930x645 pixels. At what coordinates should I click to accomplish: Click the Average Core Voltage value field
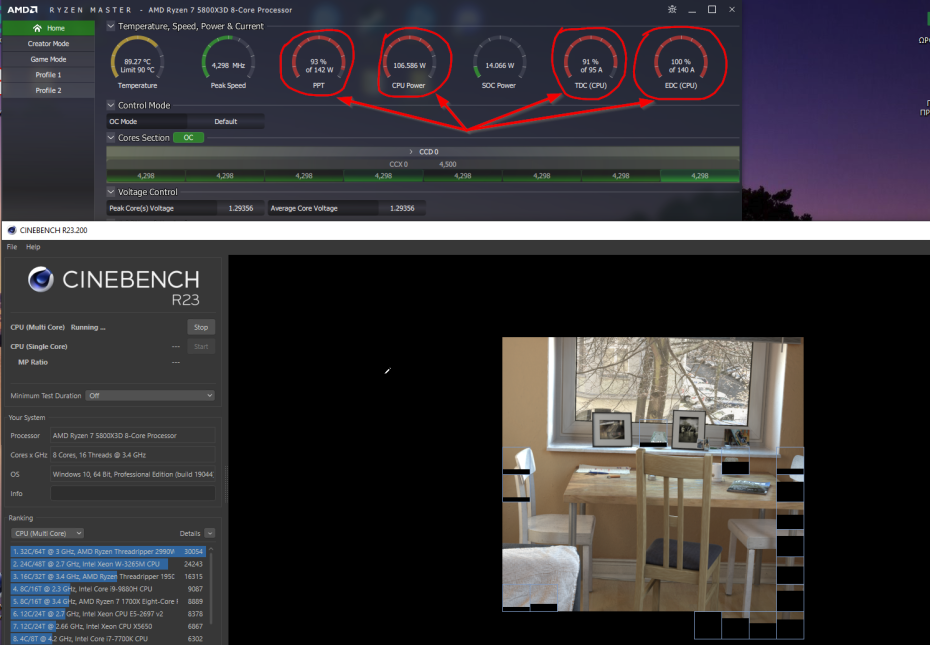pos(402,208)
